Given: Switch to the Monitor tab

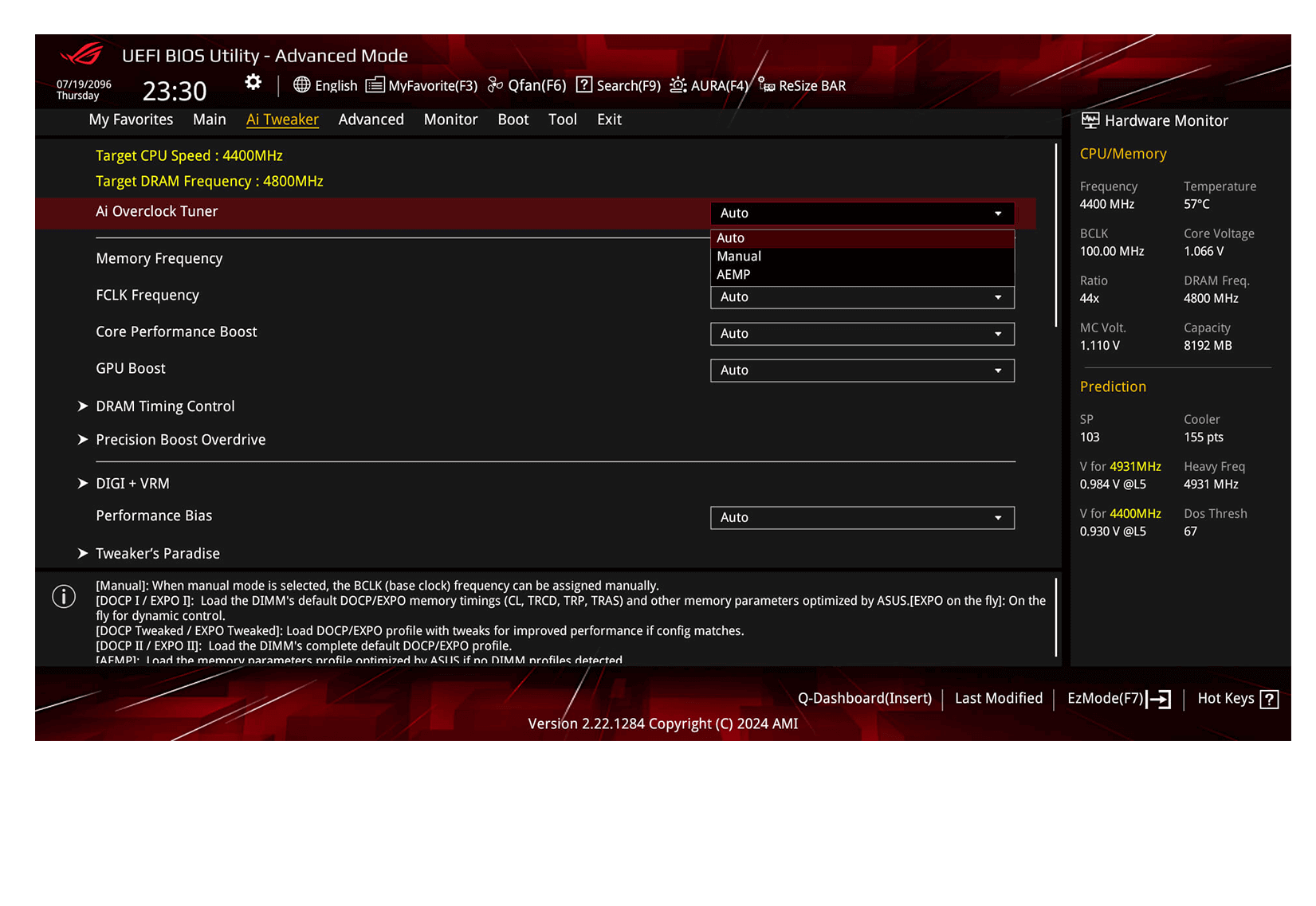Looking at the screenshot, I should tap(450, 119).
